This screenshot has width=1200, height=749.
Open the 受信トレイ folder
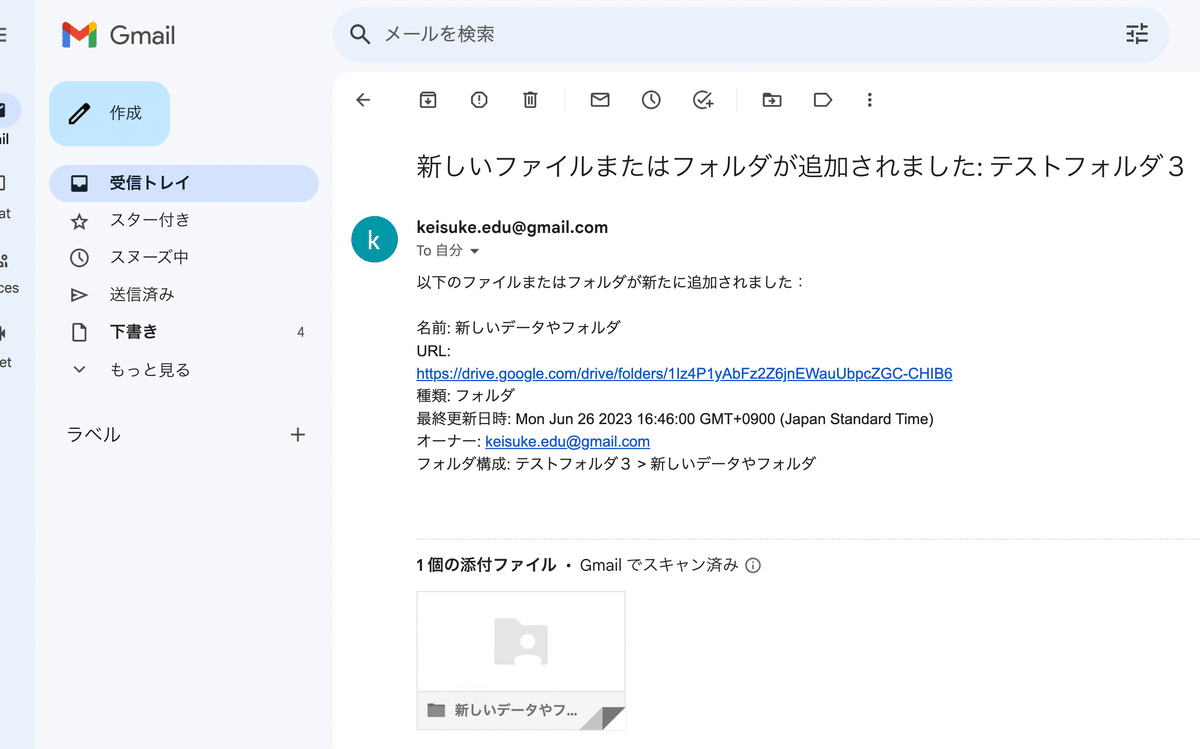click(150, 183)
